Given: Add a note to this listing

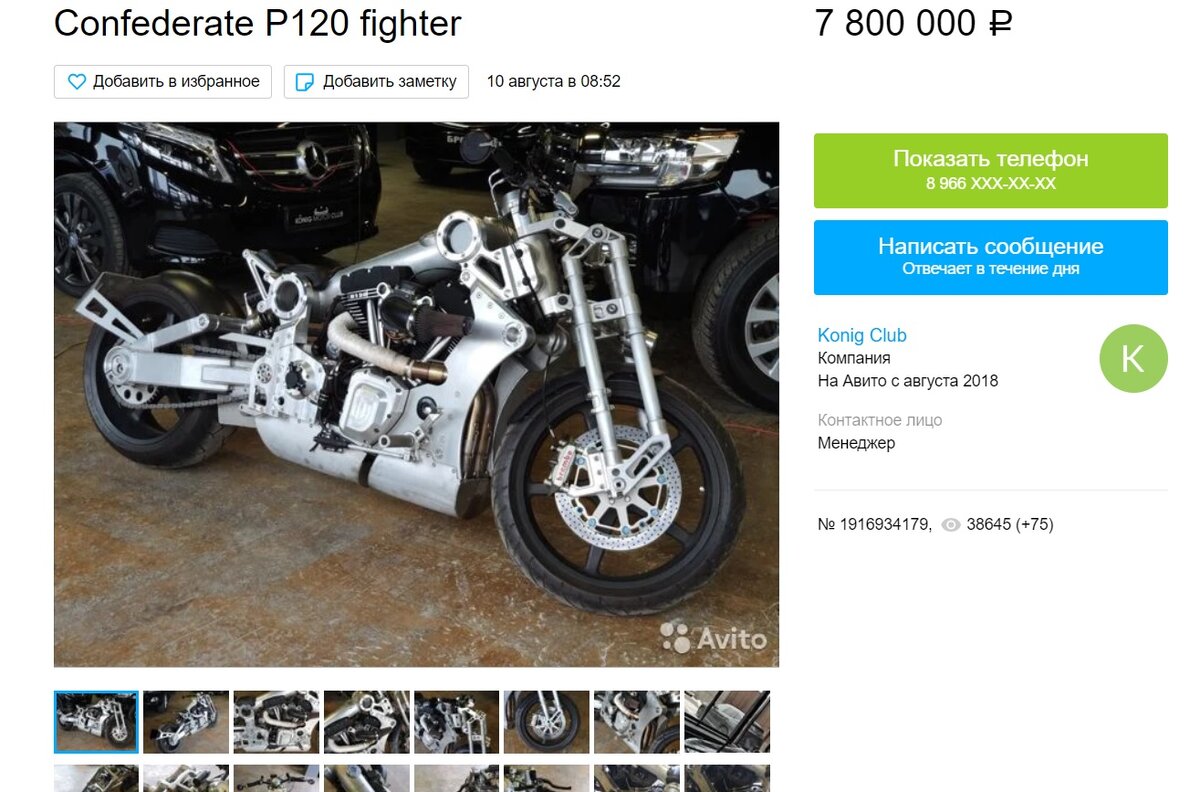Looking at the screenshot, I should [377, 82].
